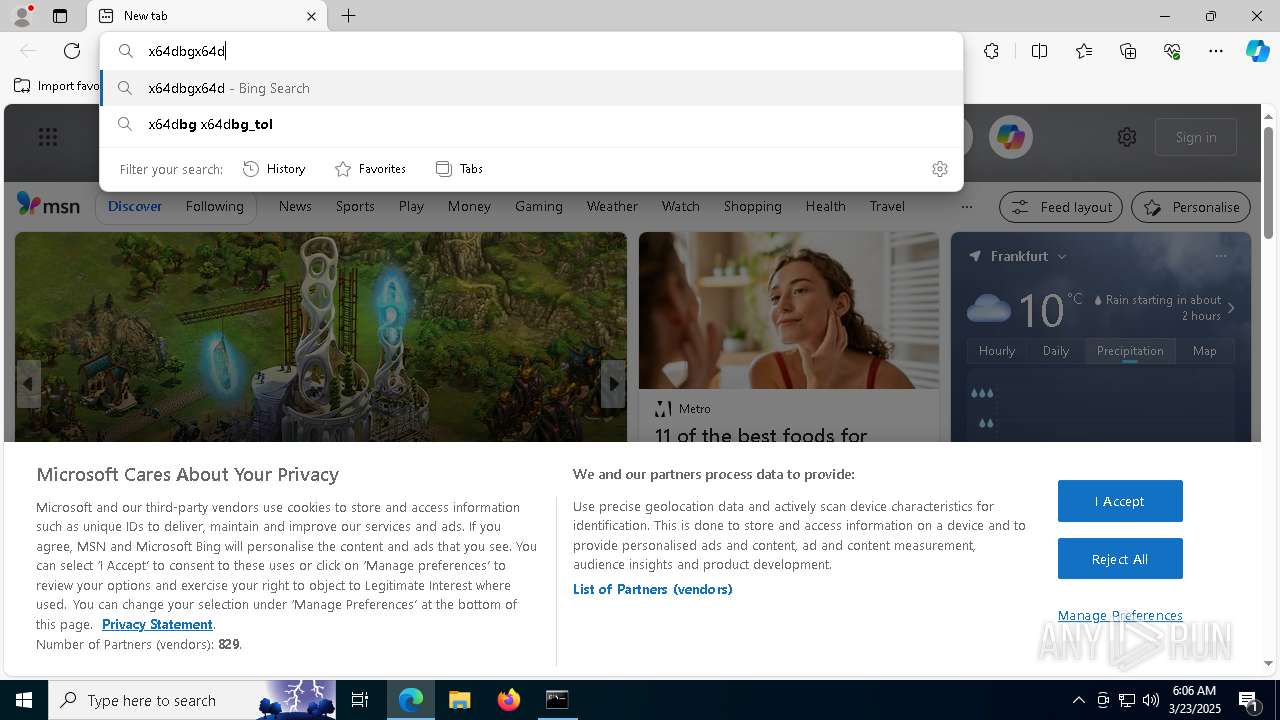This screenshot has width=1280, height=720.
Task: Open the MSN apps grid icon
Action: tap(48, 137)
